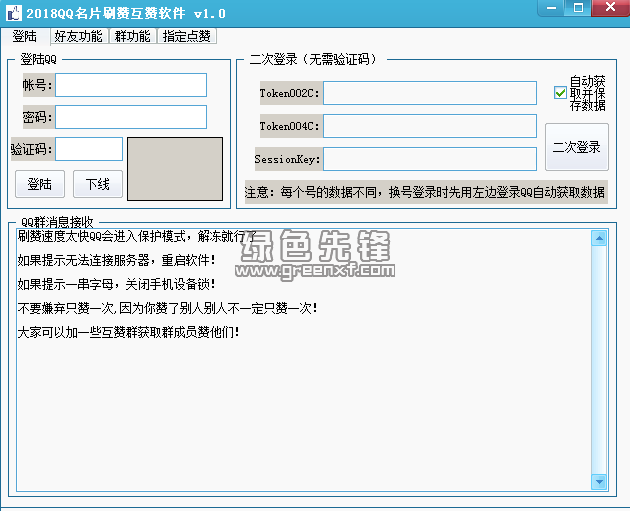Click the line starting 不要嫌弃只赞一次
Image resolution: width=630 pixels, height=511 pixels.
[x=167, y=309]
